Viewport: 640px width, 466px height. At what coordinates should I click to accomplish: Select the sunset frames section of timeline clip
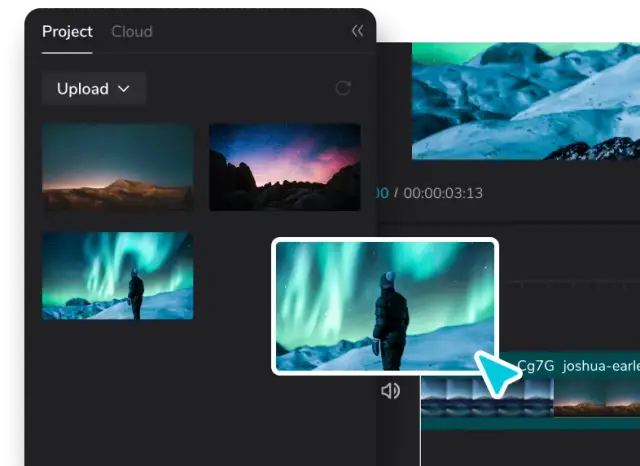pos(596,396)
